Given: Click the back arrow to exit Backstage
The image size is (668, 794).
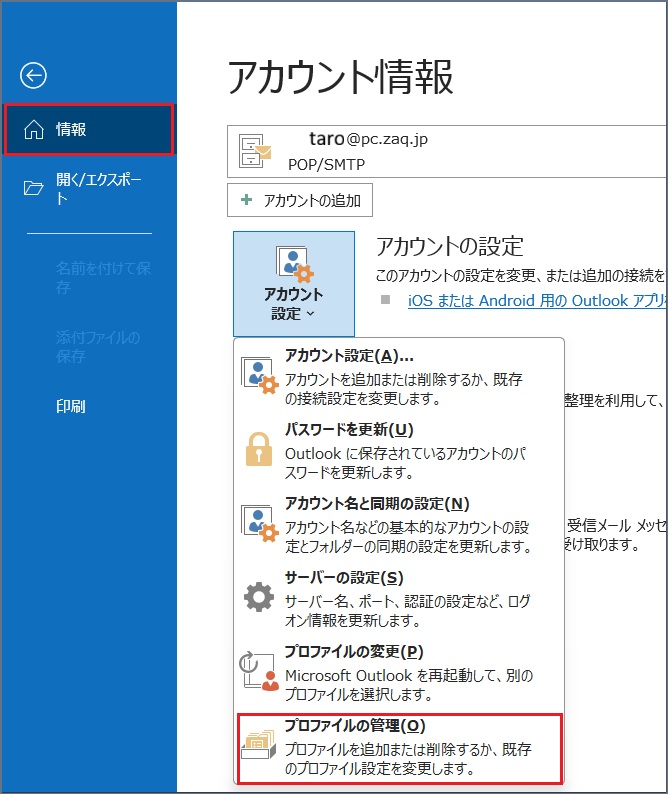Looking at the screenshot, I should pos(34,75).
